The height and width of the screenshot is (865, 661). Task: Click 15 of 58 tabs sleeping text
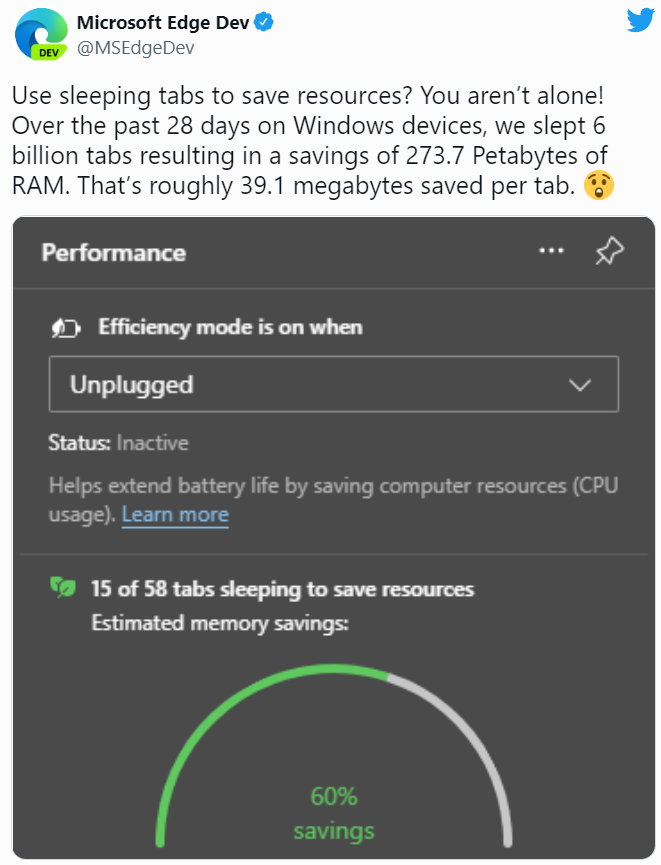coord(282,589)
